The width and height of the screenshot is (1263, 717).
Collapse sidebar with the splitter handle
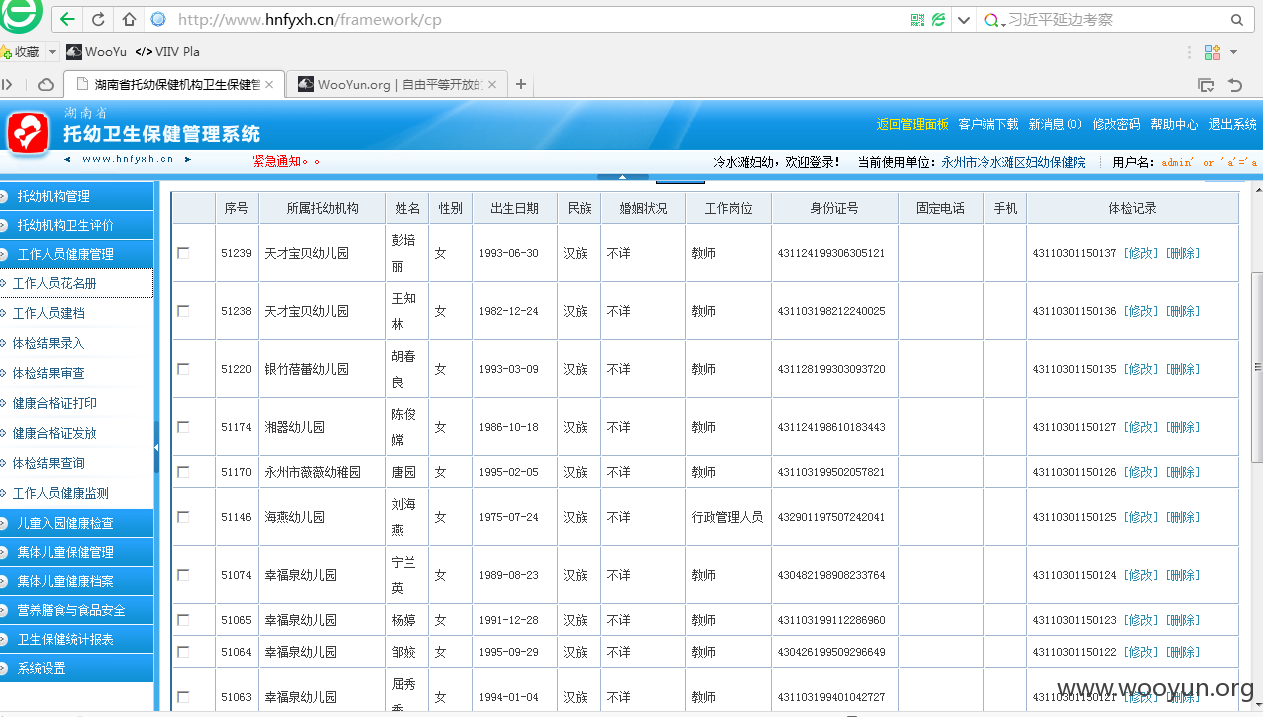(x=156, y=446)
